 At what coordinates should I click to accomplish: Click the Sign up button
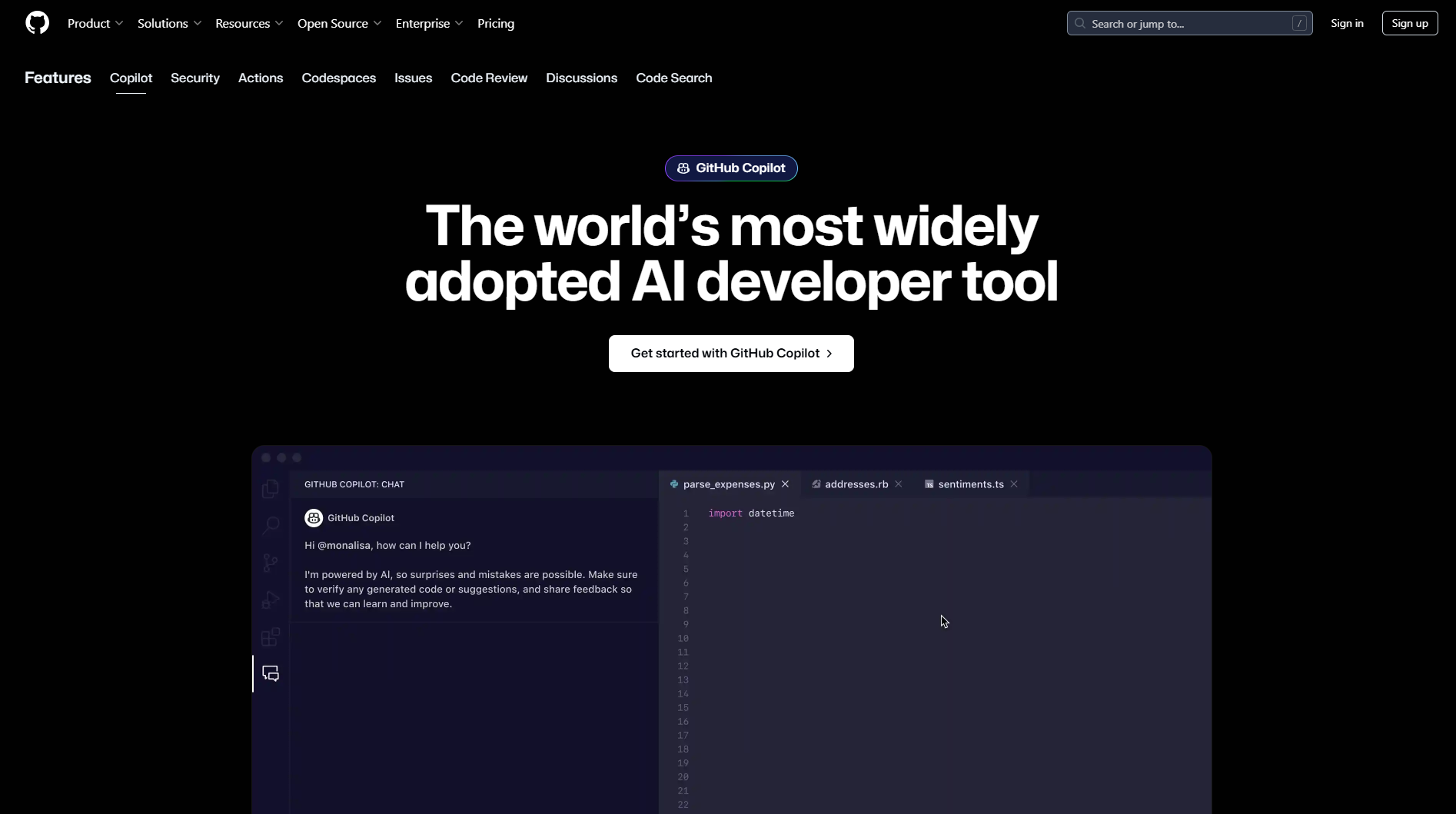point(1410,23)
